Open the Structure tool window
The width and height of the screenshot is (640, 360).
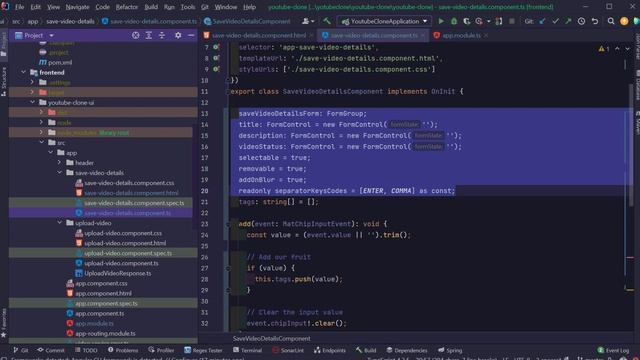pos(4,82)
